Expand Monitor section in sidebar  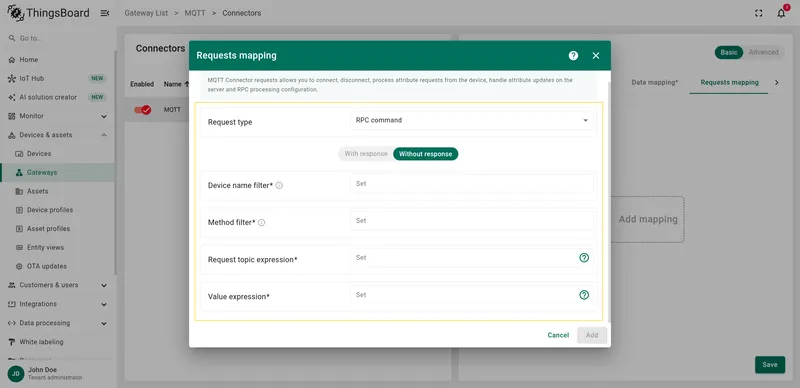point(57,116)
